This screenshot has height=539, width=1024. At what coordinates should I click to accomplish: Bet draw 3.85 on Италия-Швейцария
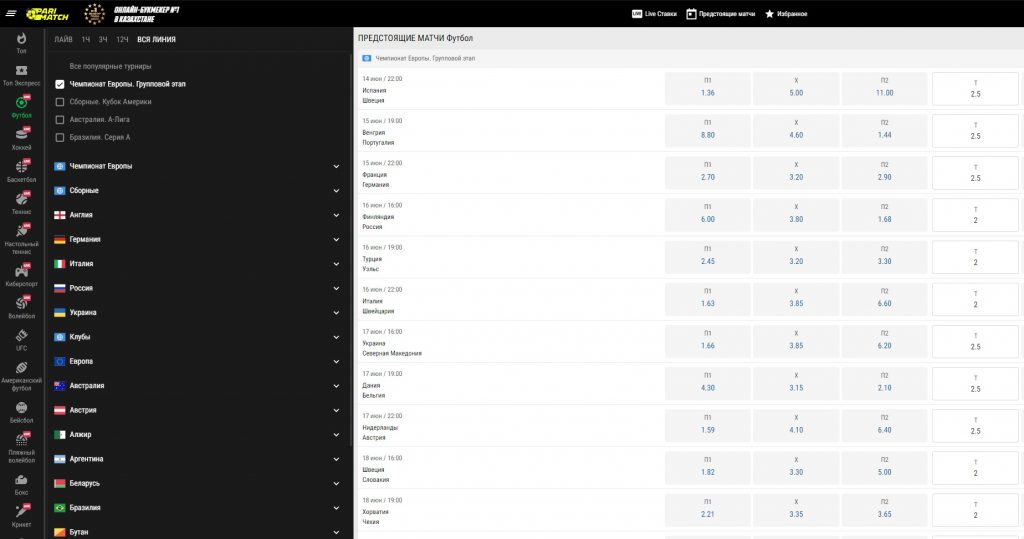[795, 299]
